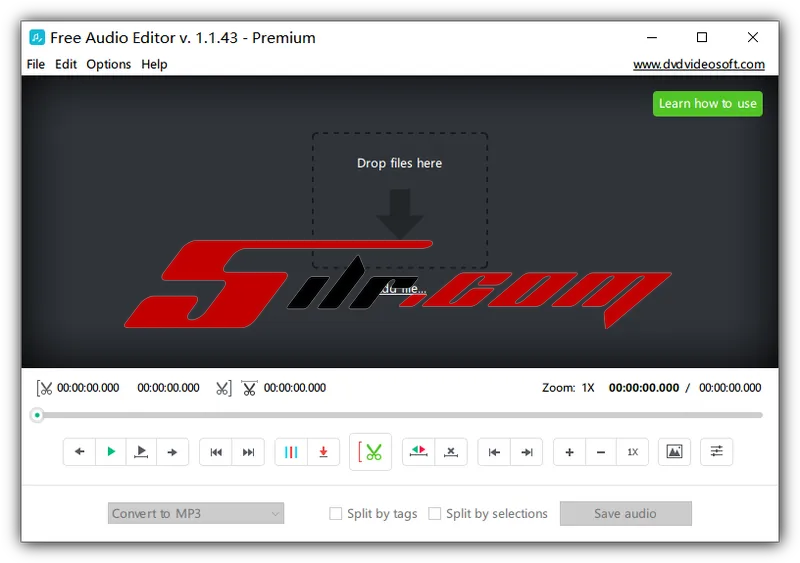The image size is (800, 563).
Task: Close the Free Audio Editor window
Action: point(753,37)
